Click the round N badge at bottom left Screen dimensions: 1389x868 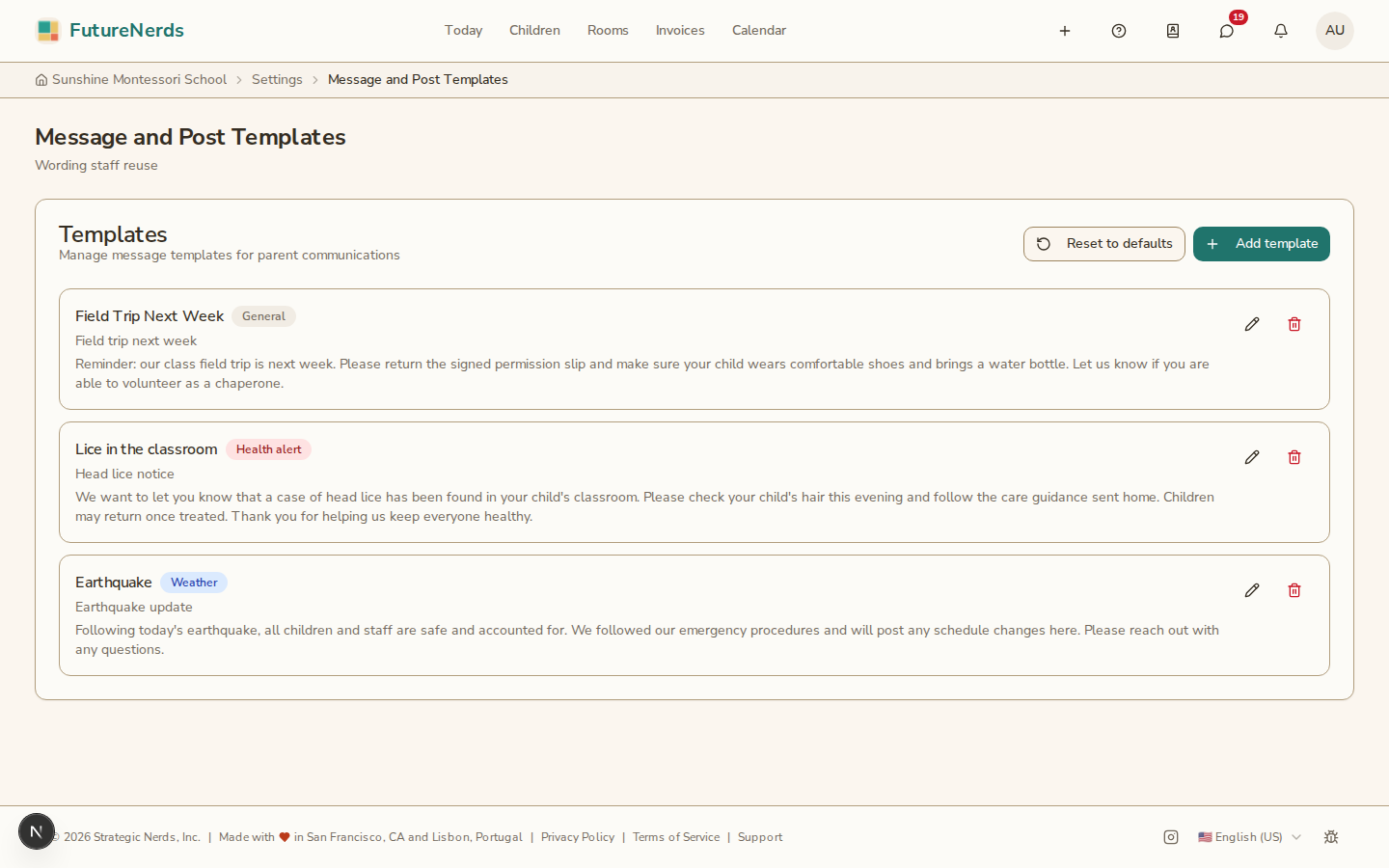click(x=37, y=831)
